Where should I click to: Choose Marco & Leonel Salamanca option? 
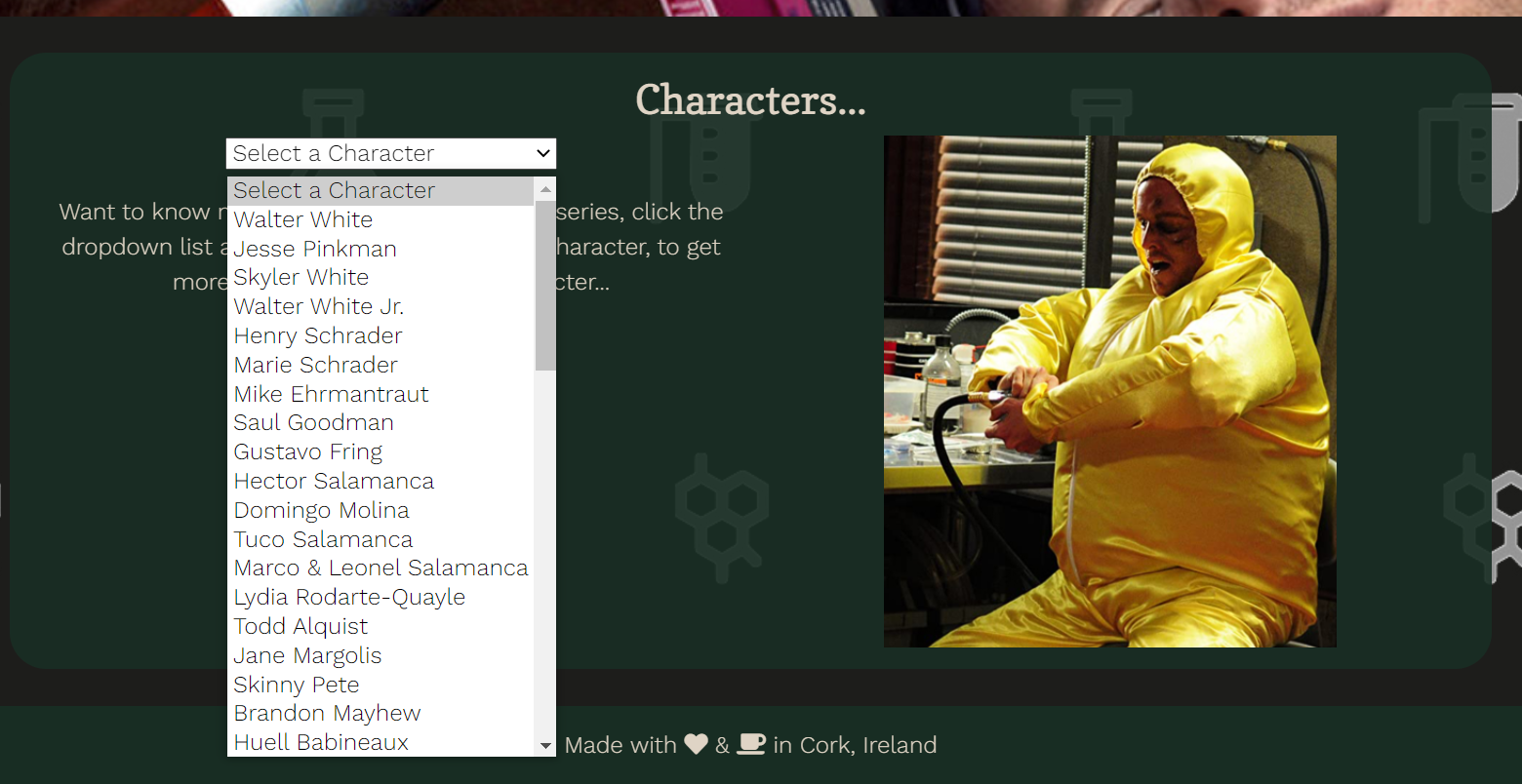point(381,568)
